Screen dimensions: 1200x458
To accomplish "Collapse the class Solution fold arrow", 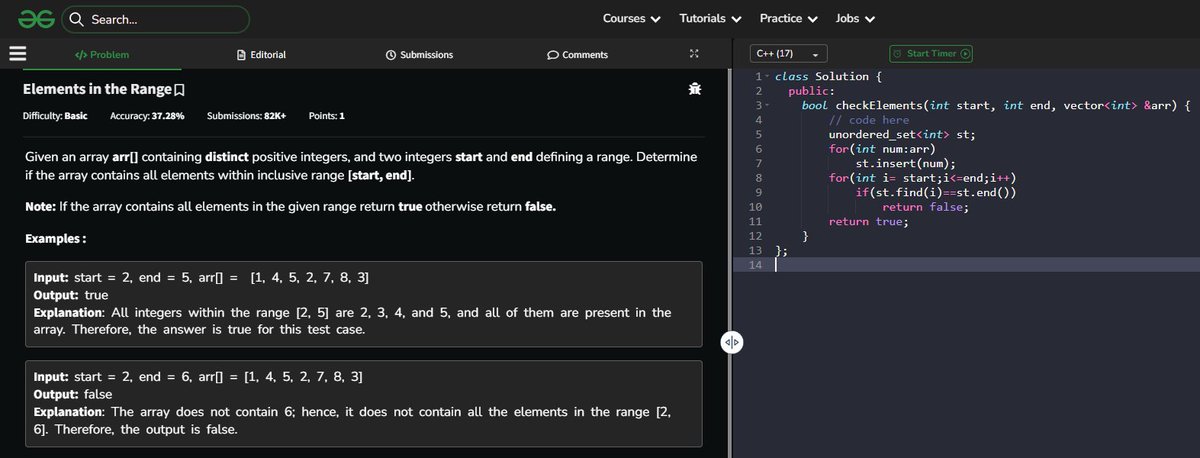I will 767,77.
